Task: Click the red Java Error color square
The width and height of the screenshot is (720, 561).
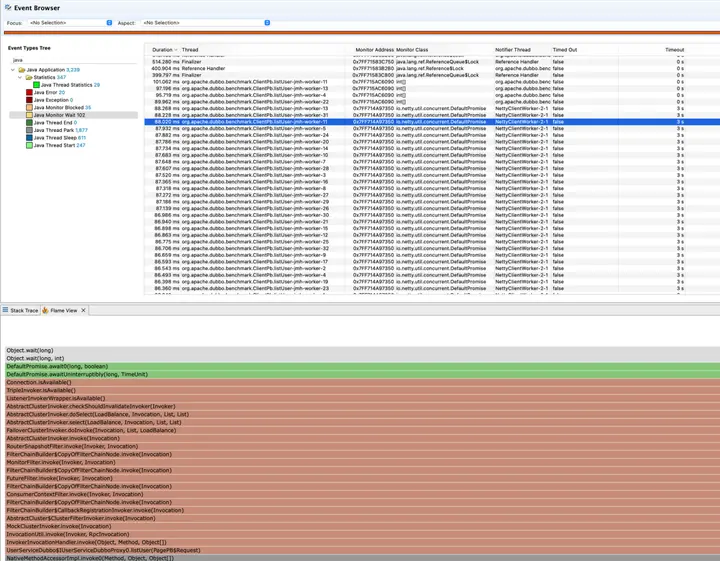Action: (x=29, y=92)
